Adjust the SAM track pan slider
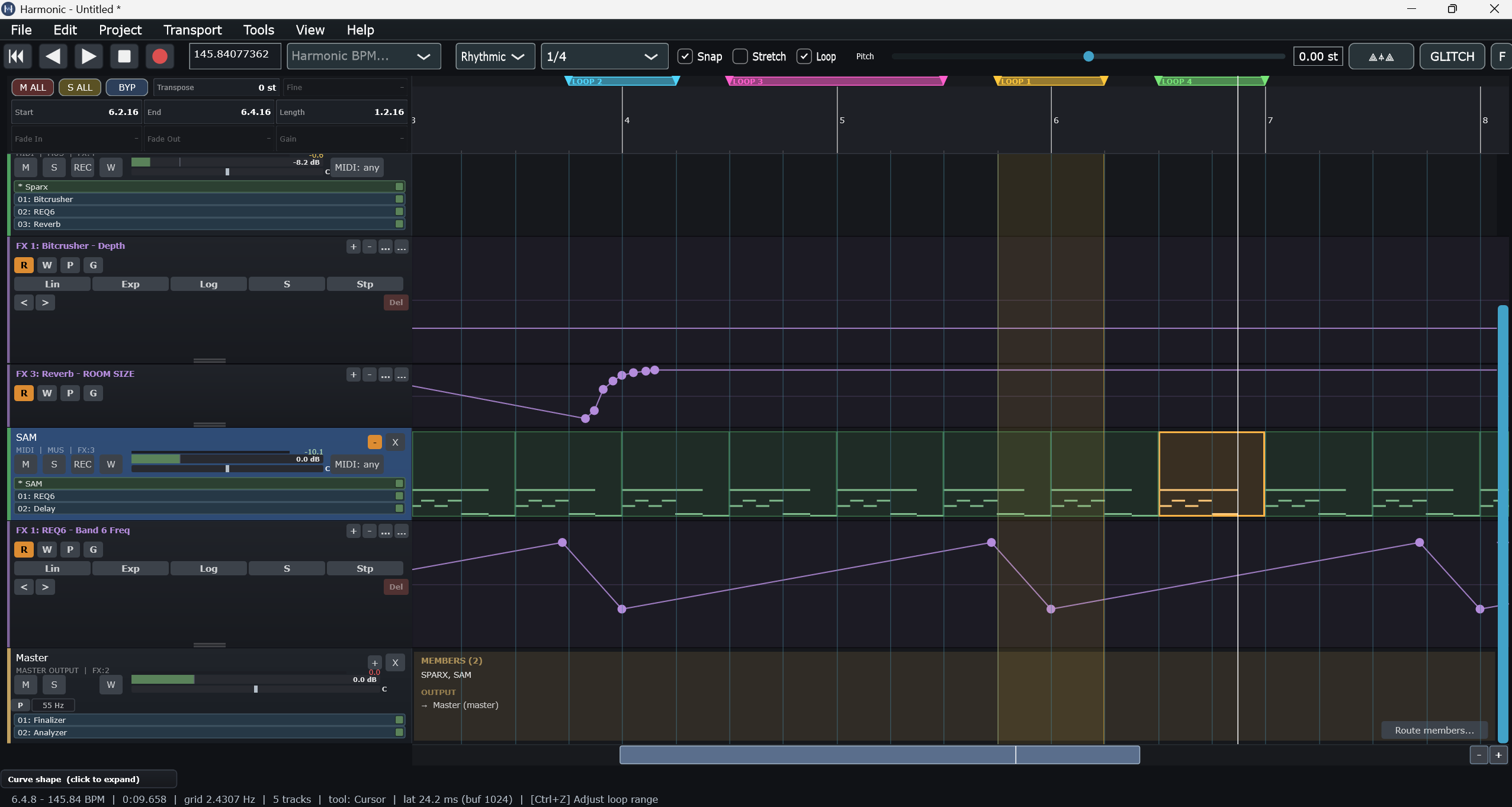The height and width of the screenshot is (807, 1512). point(227,469)
